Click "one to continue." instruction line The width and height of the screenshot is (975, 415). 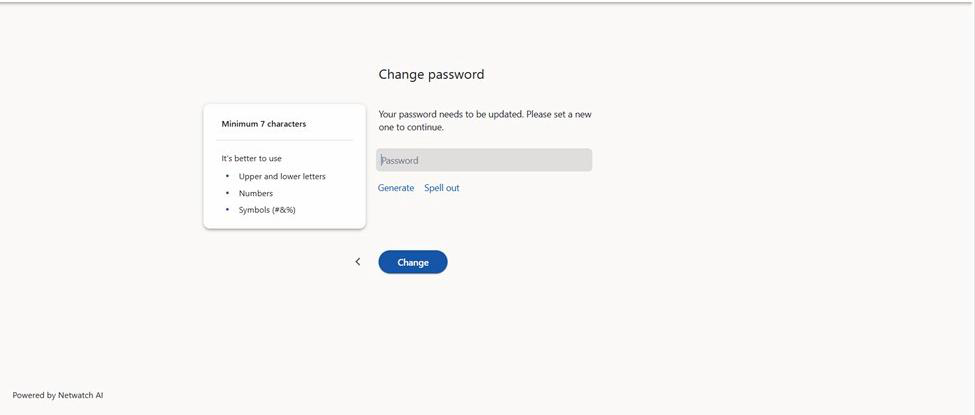411,127
